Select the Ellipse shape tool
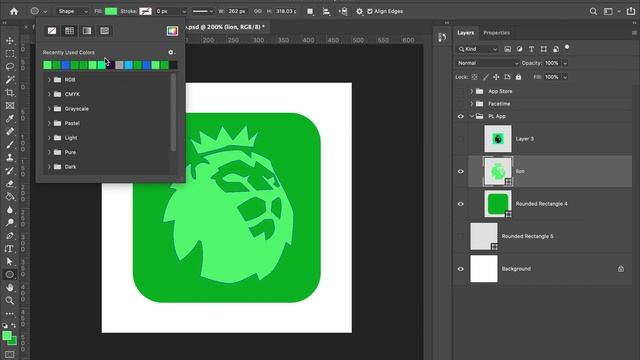The width and height of the screenshot is (640, 360). click(10, 275)
